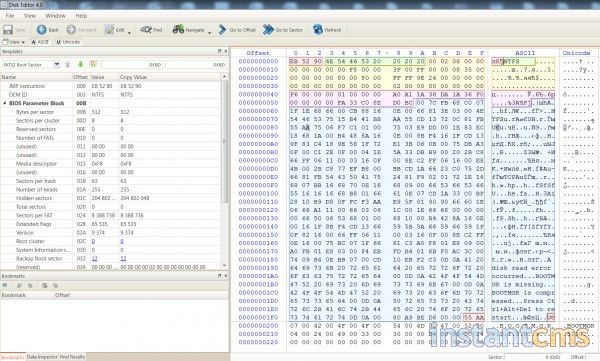Click the templates scrollbar up arrow

(x=225, y=77)
